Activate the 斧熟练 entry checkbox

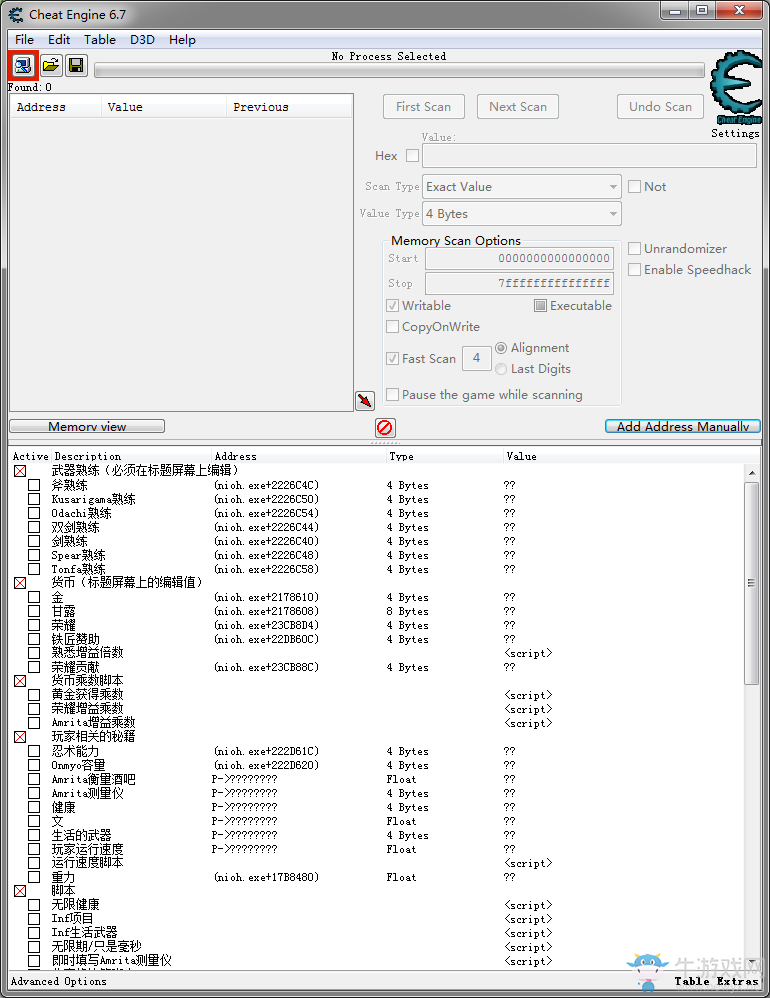coord(34,485)
